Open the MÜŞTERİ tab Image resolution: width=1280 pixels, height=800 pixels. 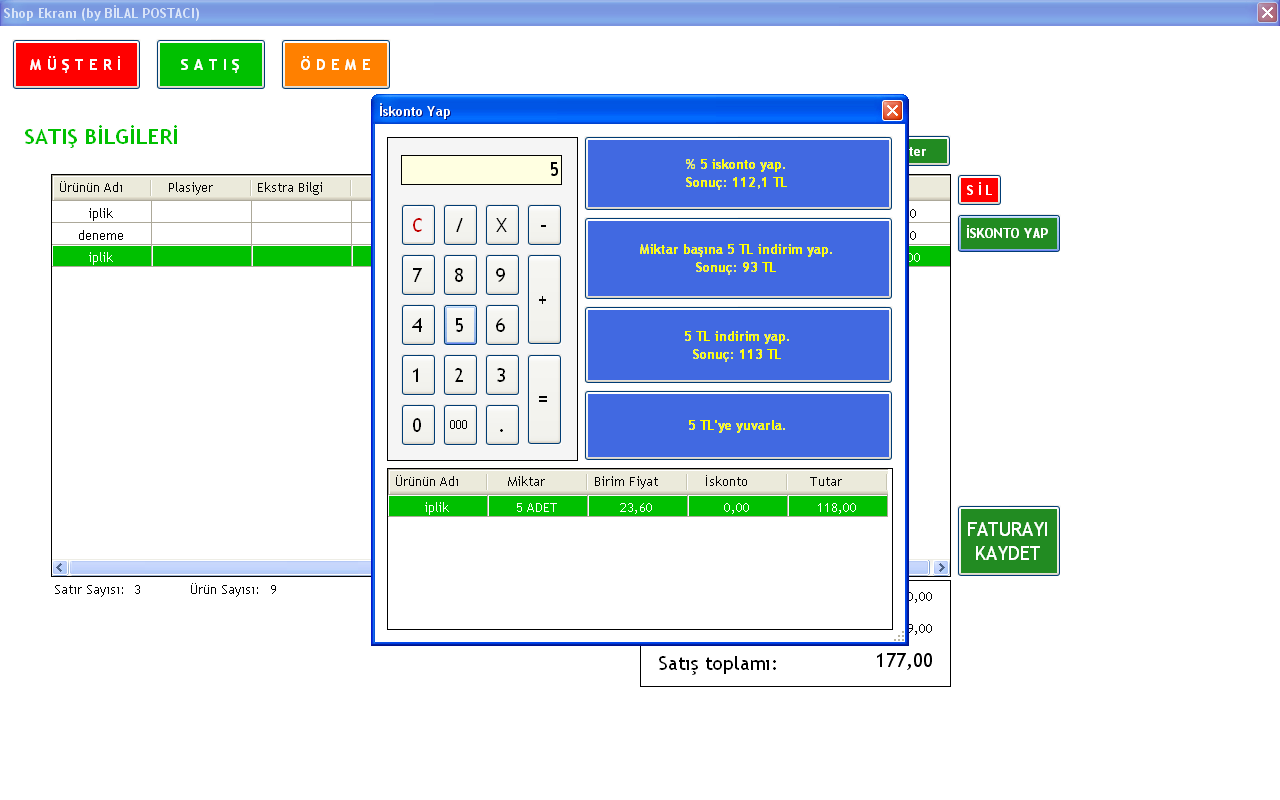point(76,65)
